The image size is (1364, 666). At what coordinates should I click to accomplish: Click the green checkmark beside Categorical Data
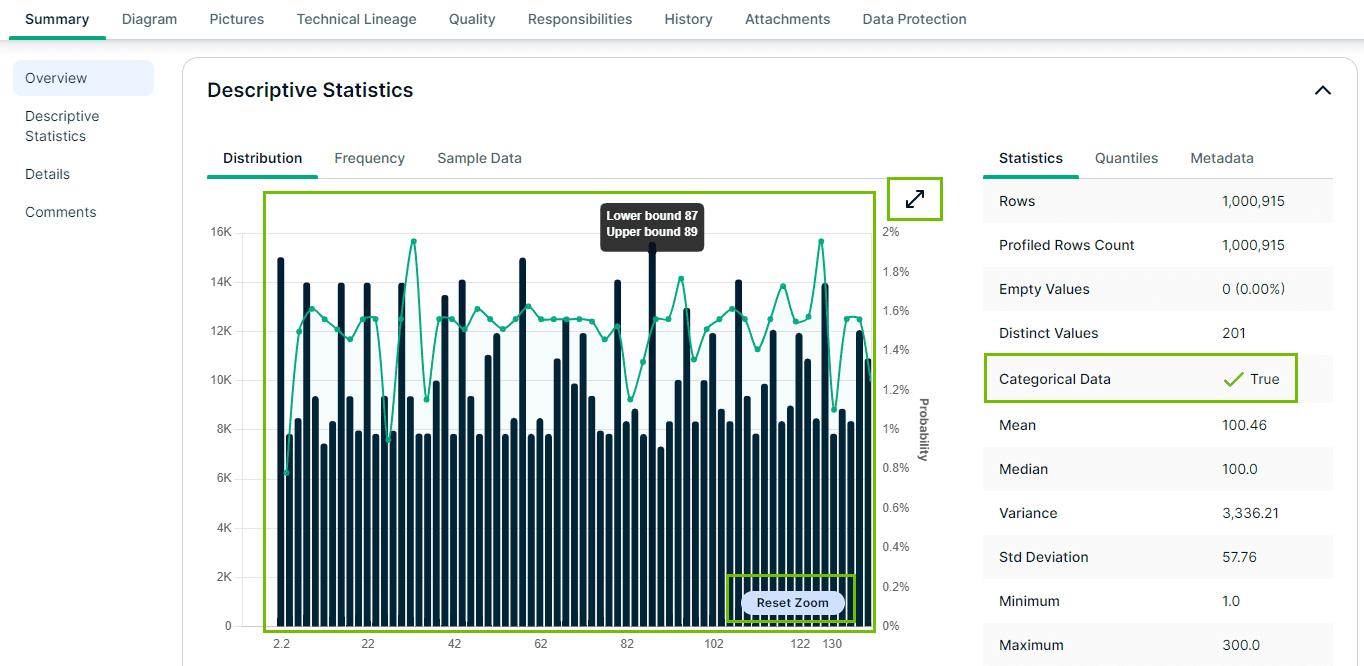point(1233,378)
